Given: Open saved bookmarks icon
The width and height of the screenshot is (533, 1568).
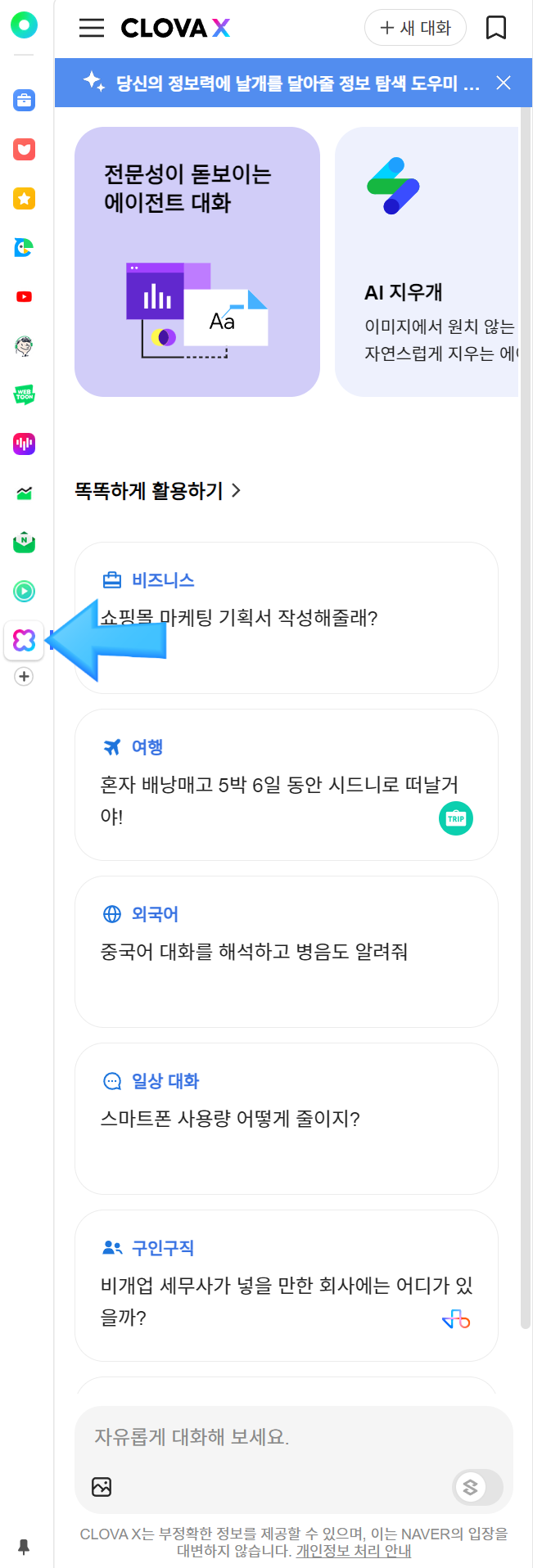Looking at the screenshot, I should (495, 28).
